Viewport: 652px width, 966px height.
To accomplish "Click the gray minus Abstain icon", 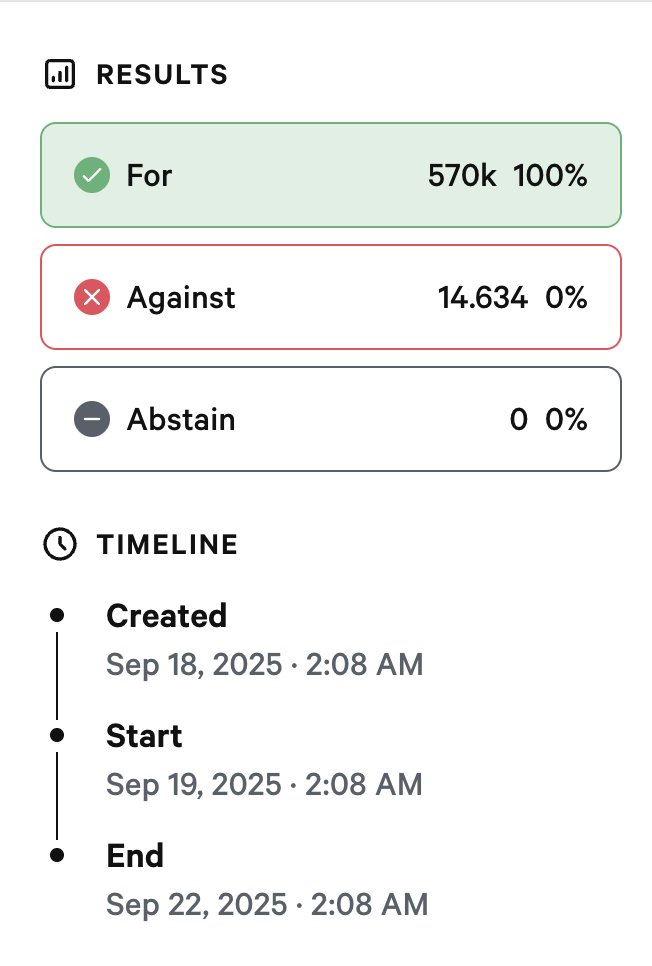I will pyautogui.click(x=92, y=419).
